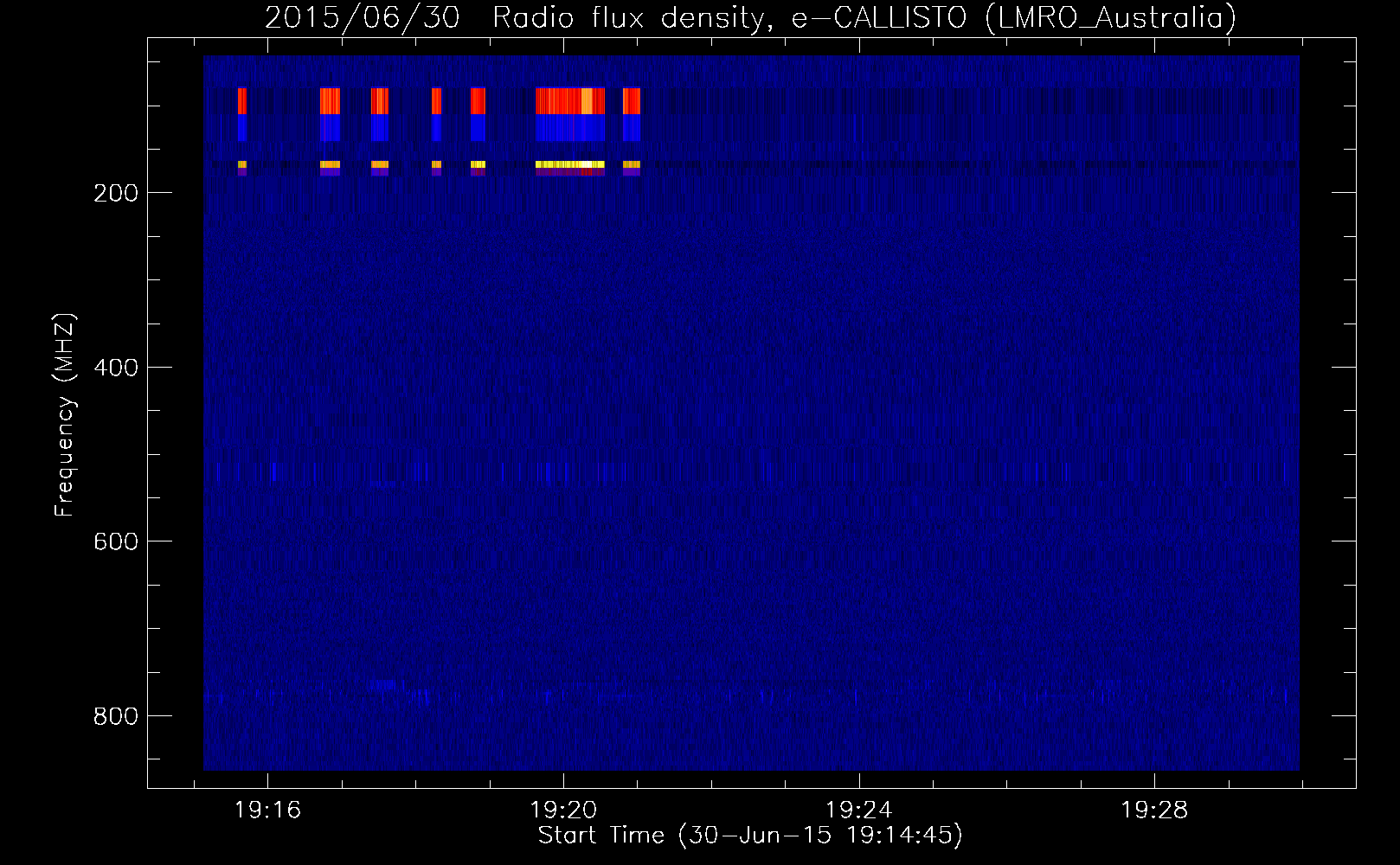Click the 19:20 time tick label
1400x865 pixels.
[x=564, y=811]
